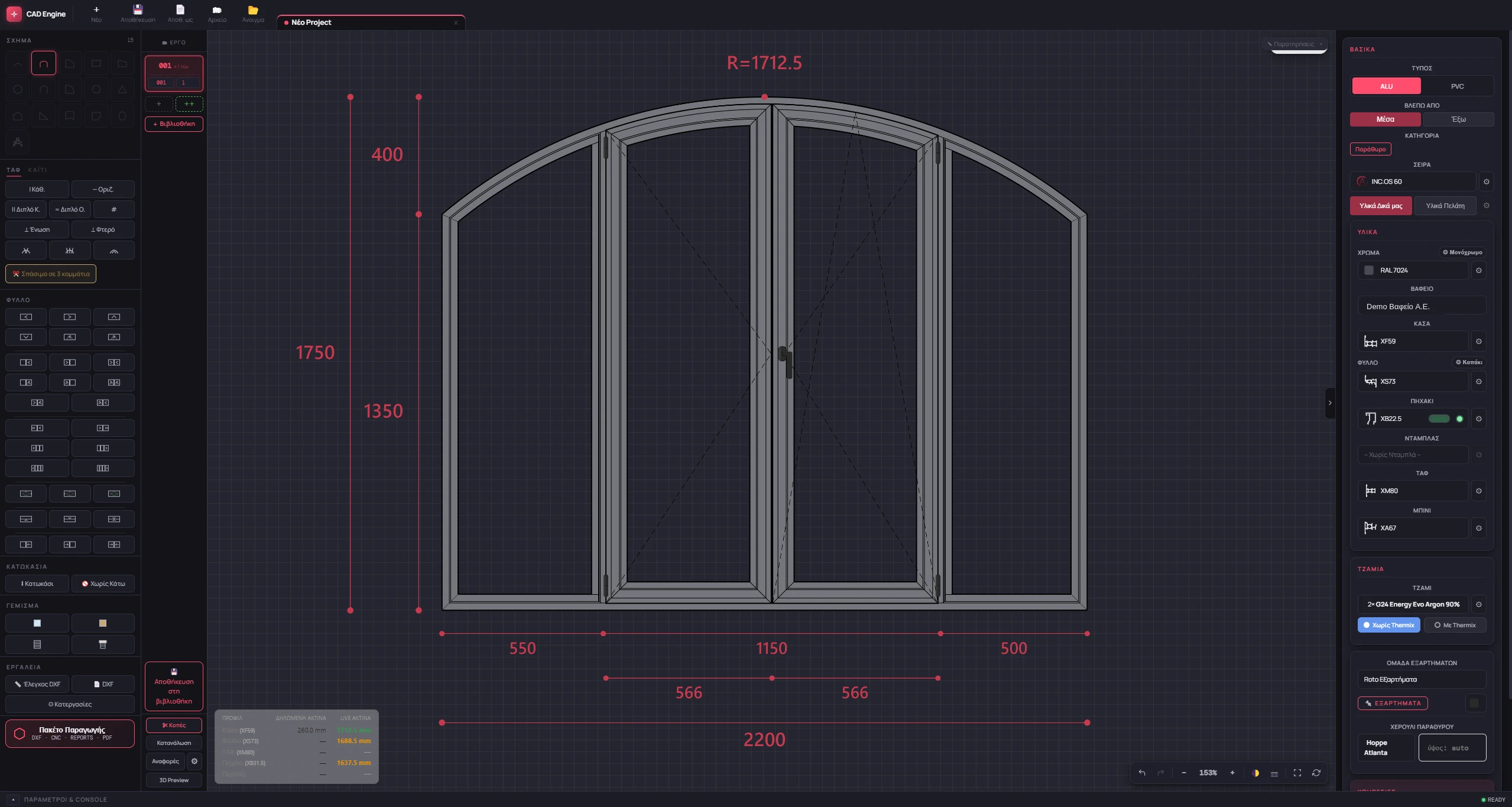Set view direction to Έξω

[1458, 119]
